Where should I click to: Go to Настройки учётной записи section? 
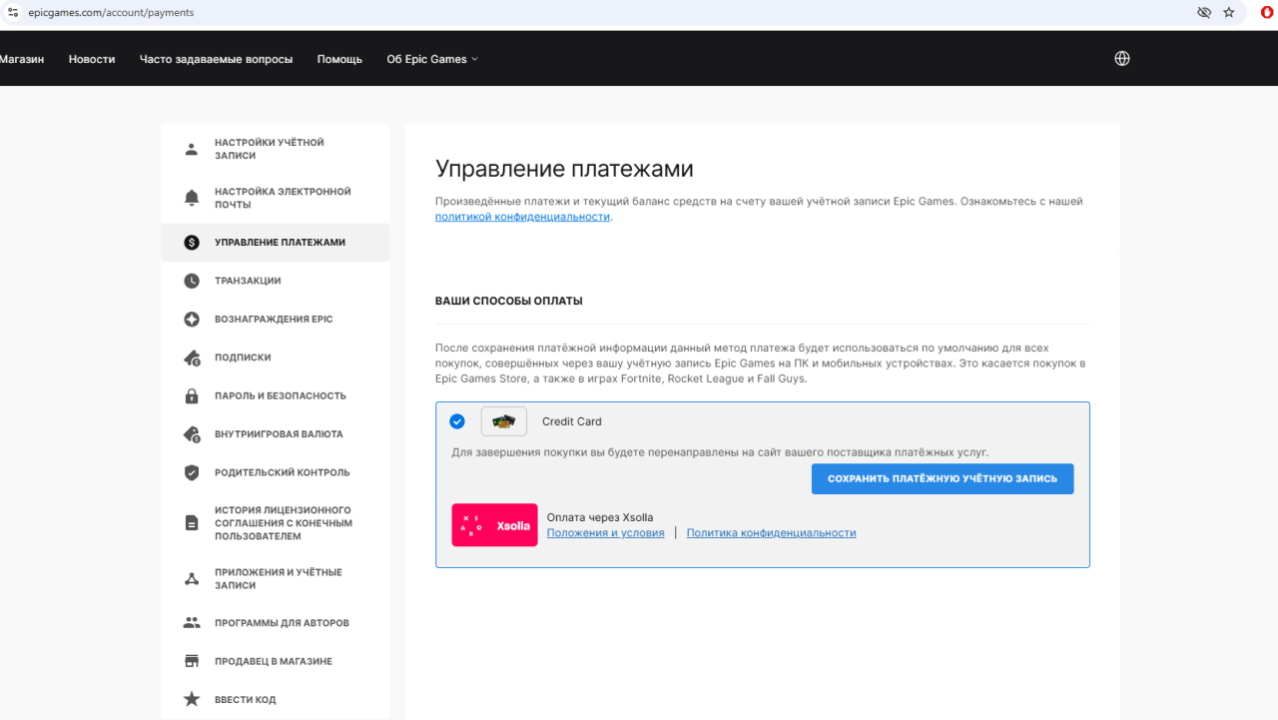[x=275, y=149]
